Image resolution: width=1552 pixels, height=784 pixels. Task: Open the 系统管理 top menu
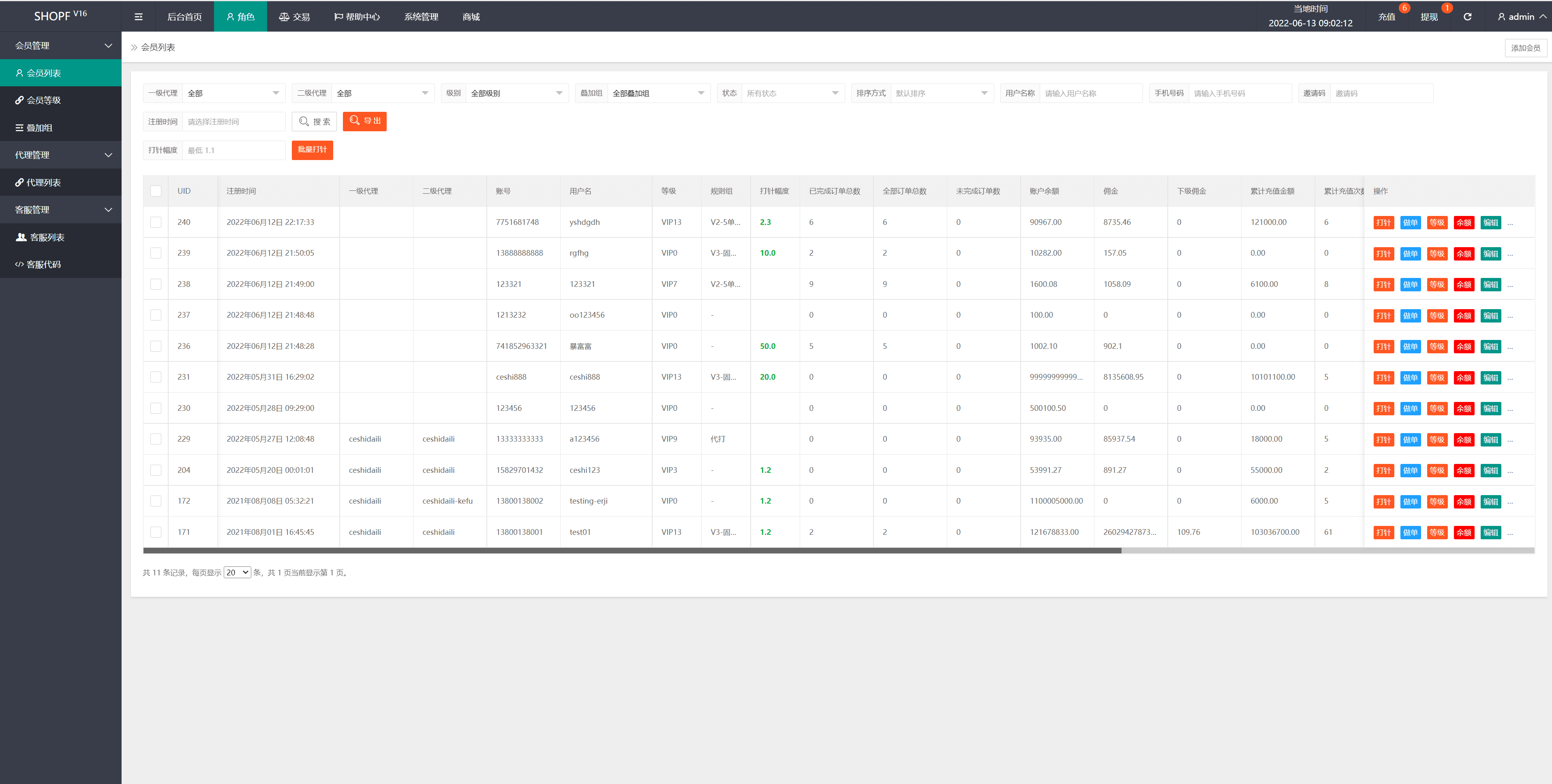(x=421, y=17)
